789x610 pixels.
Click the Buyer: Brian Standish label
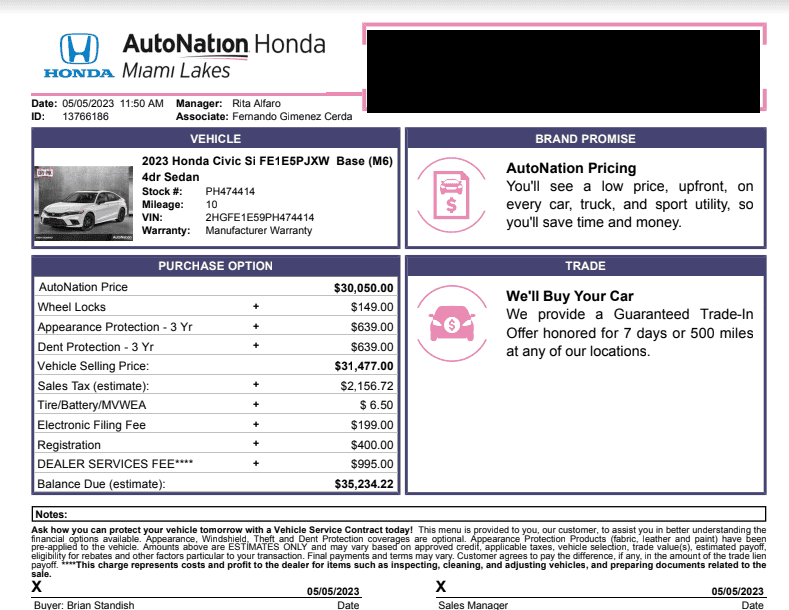coord(84,604)
